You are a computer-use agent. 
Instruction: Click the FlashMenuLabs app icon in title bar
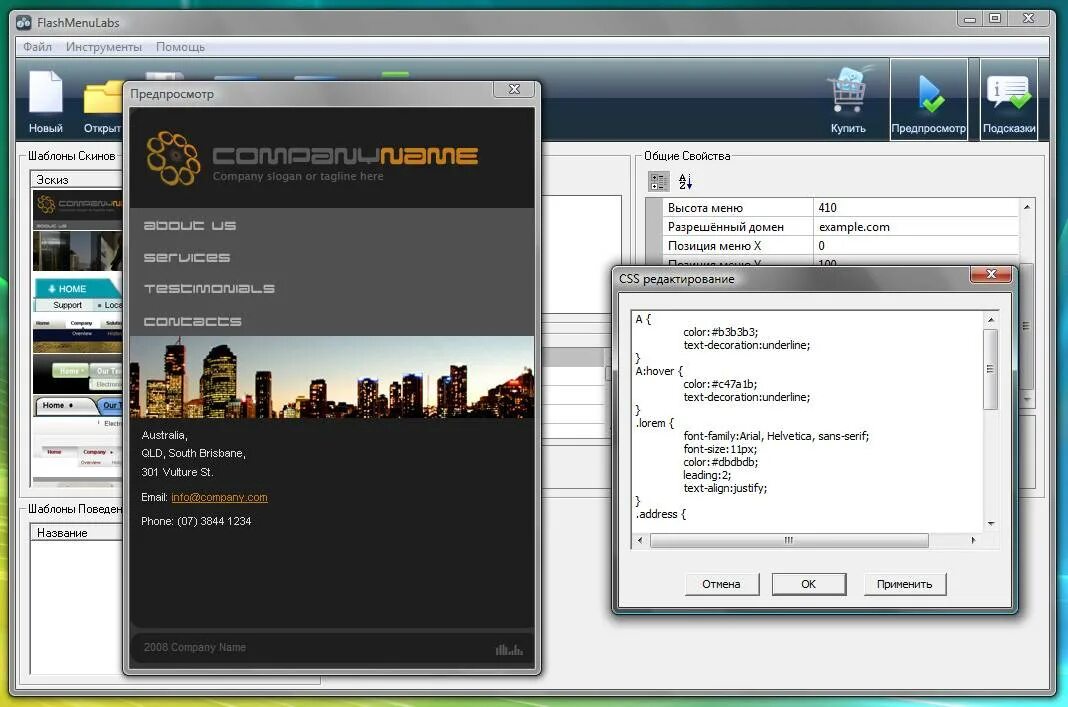[x=24, y=22]
